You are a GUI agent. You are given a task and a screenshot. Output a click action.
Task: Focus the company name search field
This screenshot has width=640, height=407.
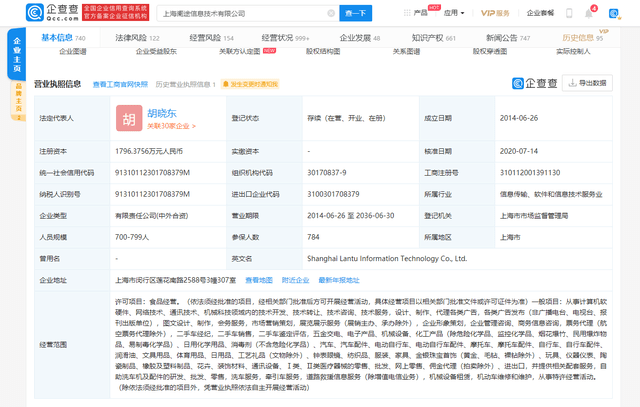point(243,13)
